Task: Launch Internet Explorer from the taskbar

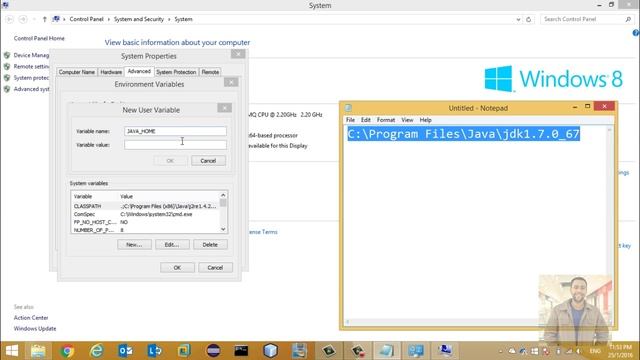Action: [96, 351]
